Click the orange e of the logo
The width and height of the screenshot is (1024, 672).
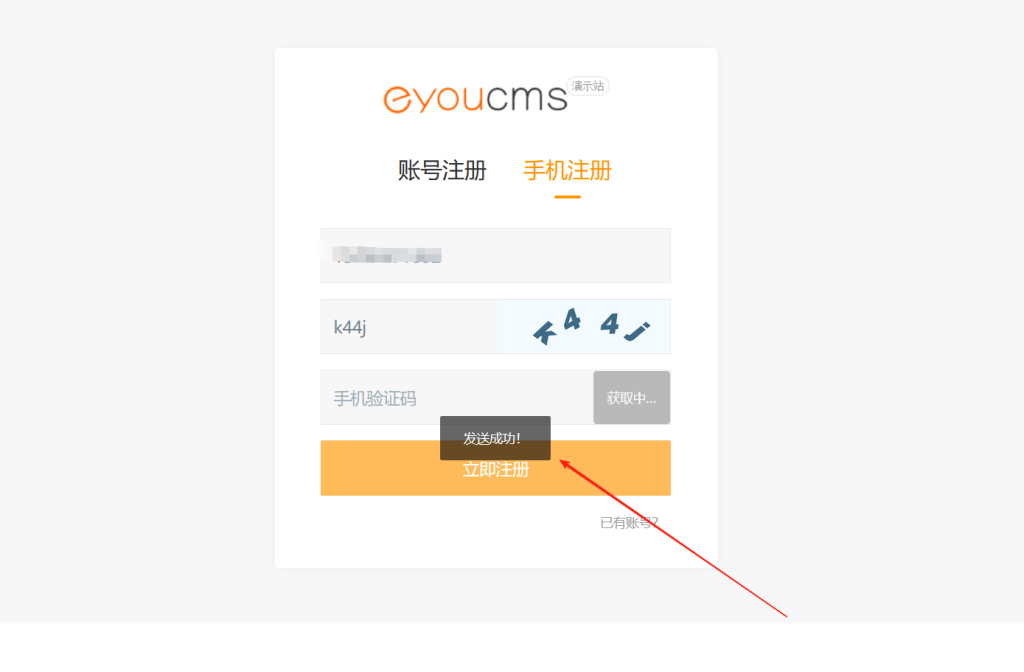point(397,100)
